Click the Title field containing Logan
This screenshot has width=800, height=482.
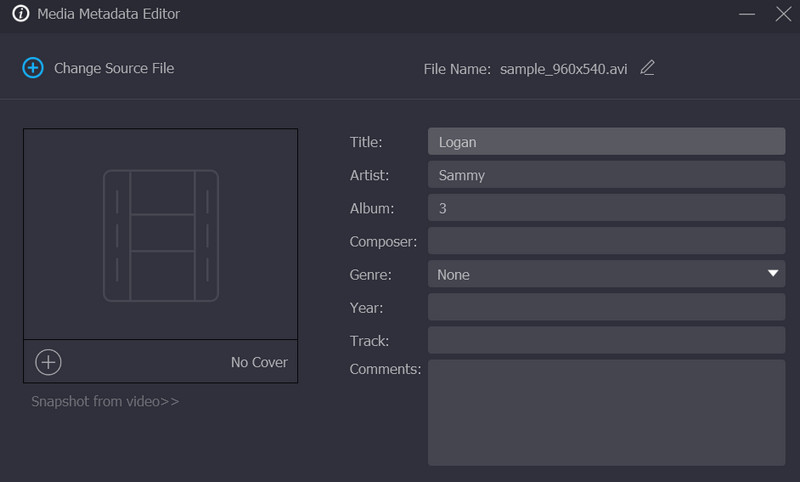[x=605, y=142]
